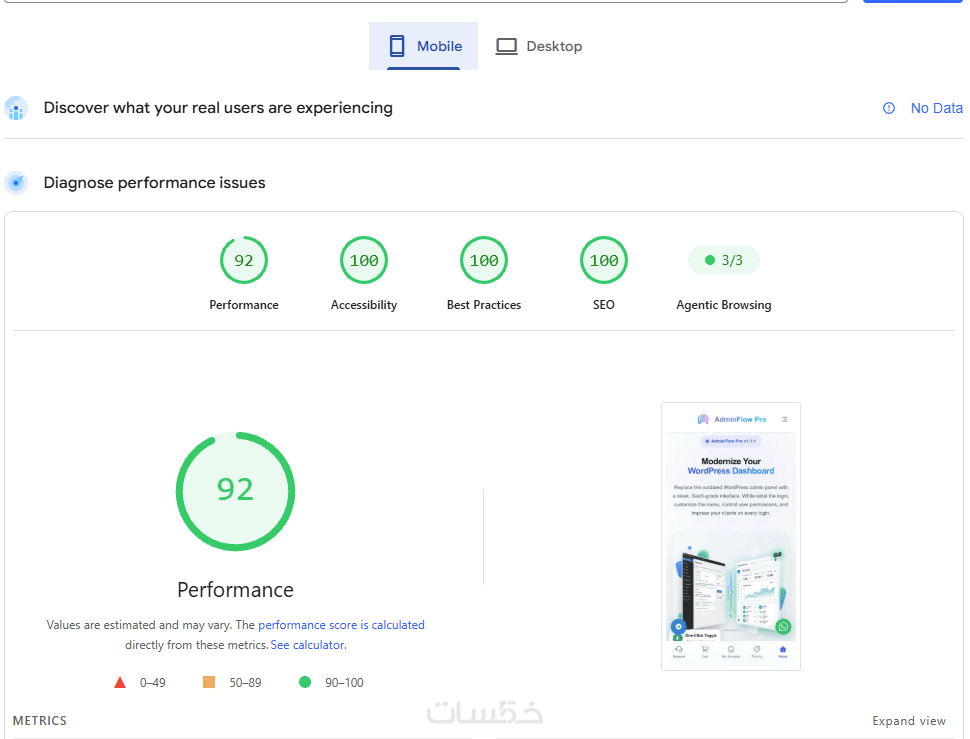Click the red triangle 0–49 legend icon
Image resolution: width=970 pixels, height=739 pixels.
tap(120, 683)
